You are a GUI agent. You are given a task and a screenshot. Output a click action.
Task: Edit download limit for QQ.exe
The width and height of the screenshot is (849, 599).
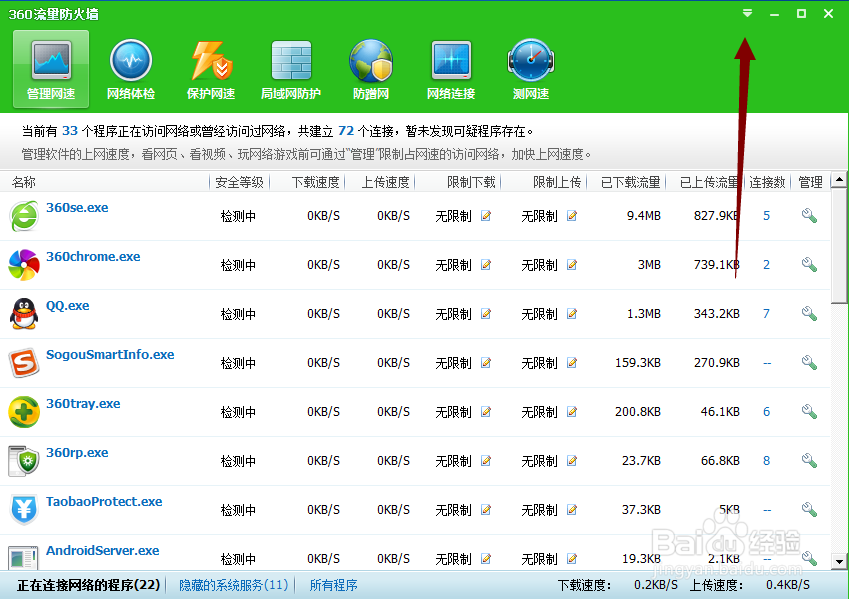[x=486, y=314]
